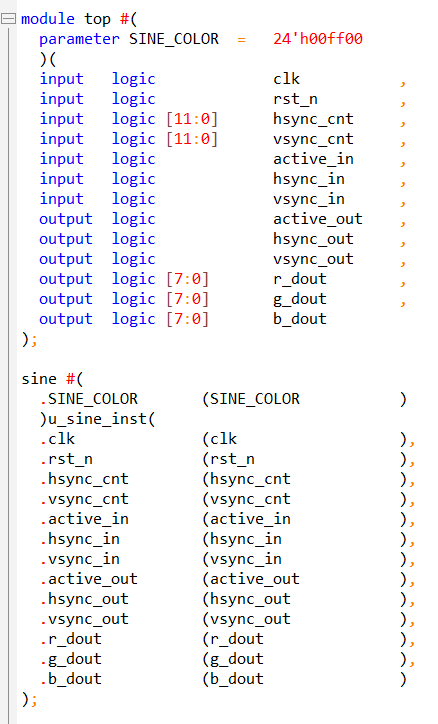Click the 'output' keyword on active_out line

pos(66,220)
